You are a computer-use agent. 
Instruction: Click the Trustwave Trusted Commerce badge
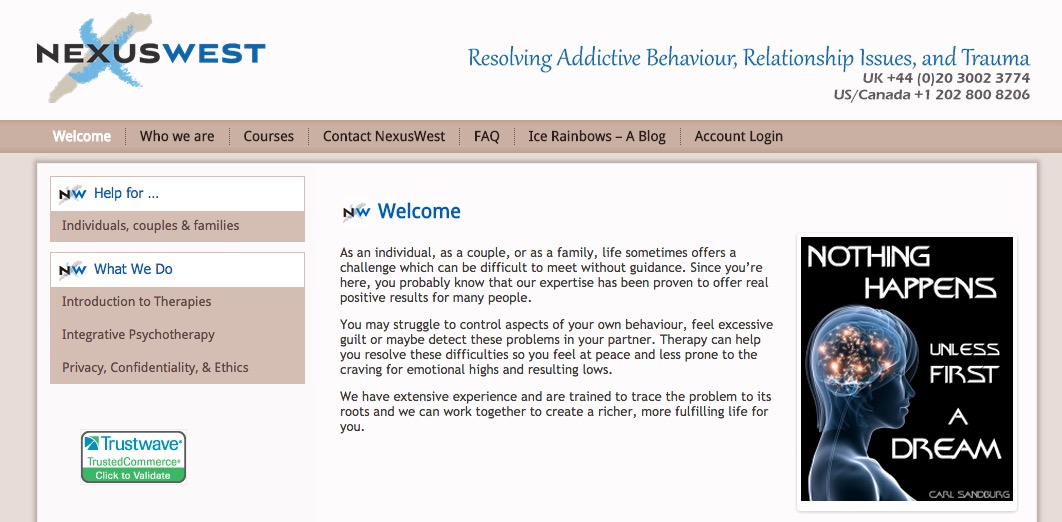tap(133, 457)
